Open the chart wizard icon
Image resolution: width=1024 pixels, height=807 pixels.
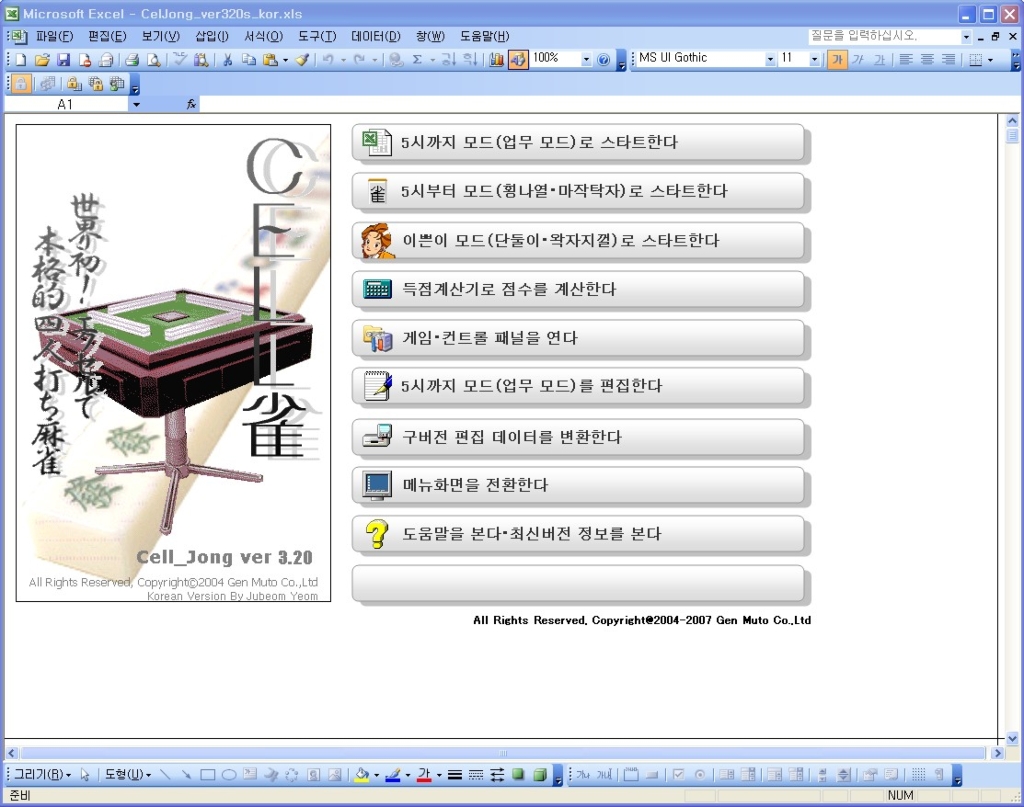(496, 59)
